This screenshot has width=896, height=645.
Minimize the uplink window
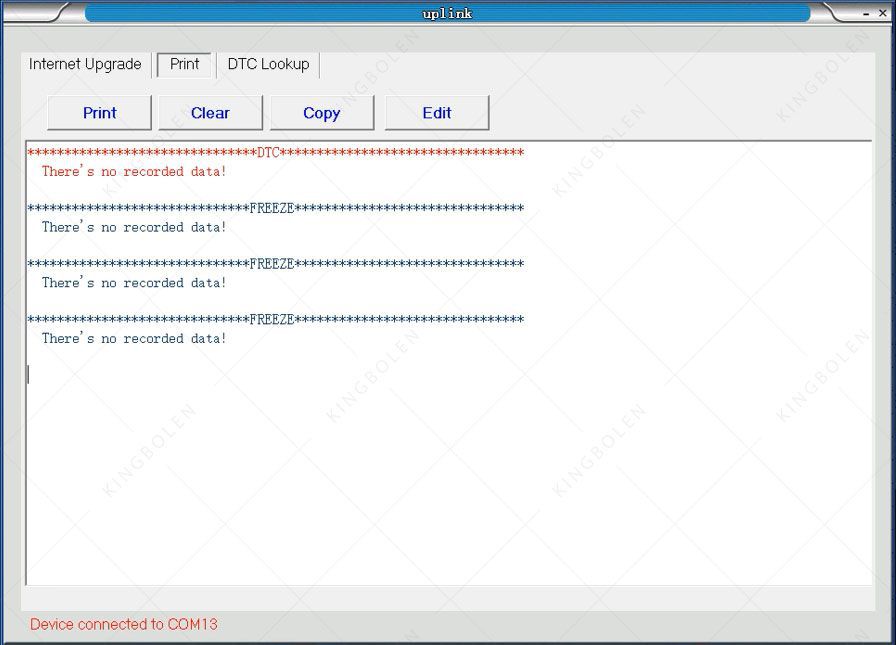[x=866, y=13]
